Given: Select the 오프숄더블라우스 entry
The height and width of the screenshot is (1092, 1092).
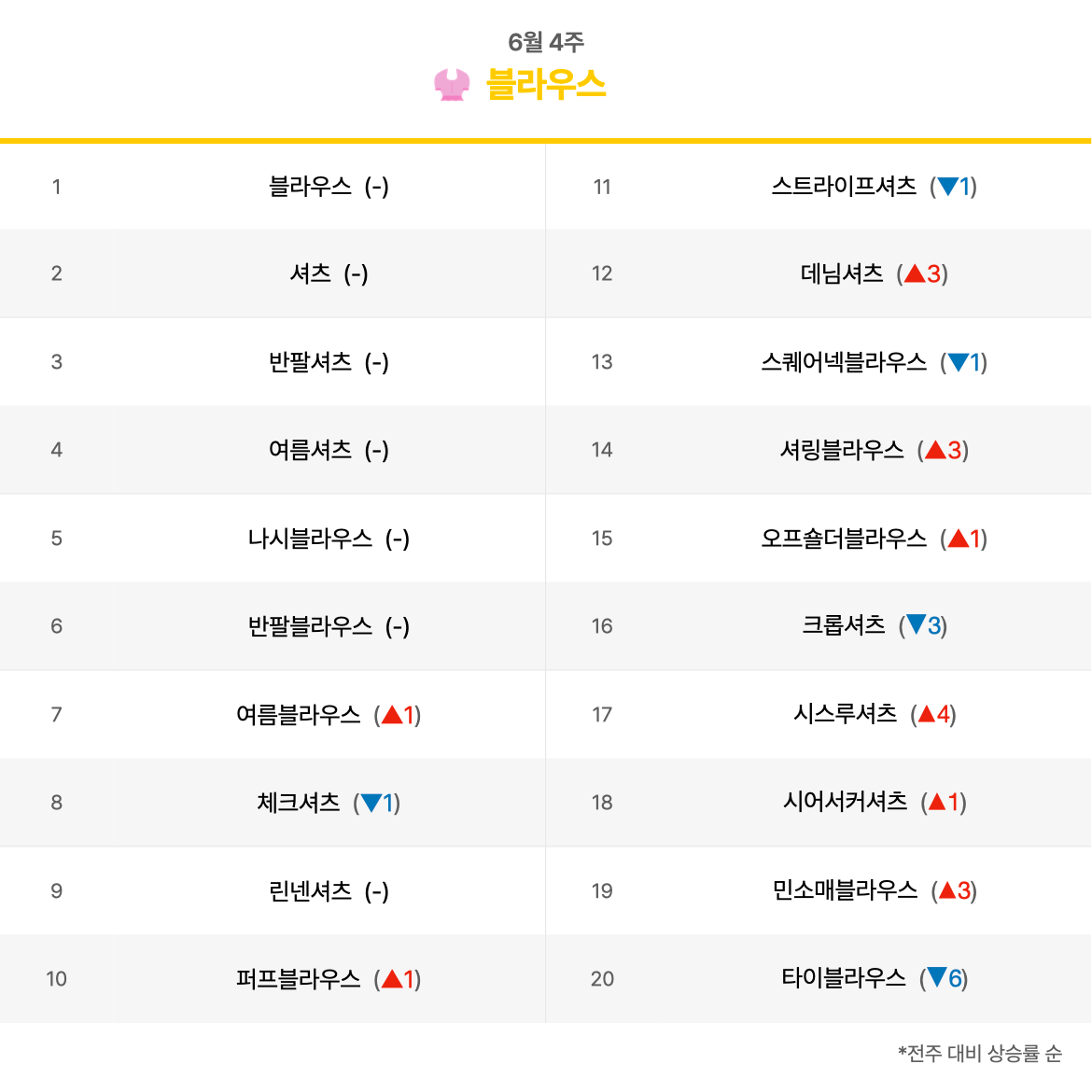Looking at the screenshot, I should [x=844, y=539].
